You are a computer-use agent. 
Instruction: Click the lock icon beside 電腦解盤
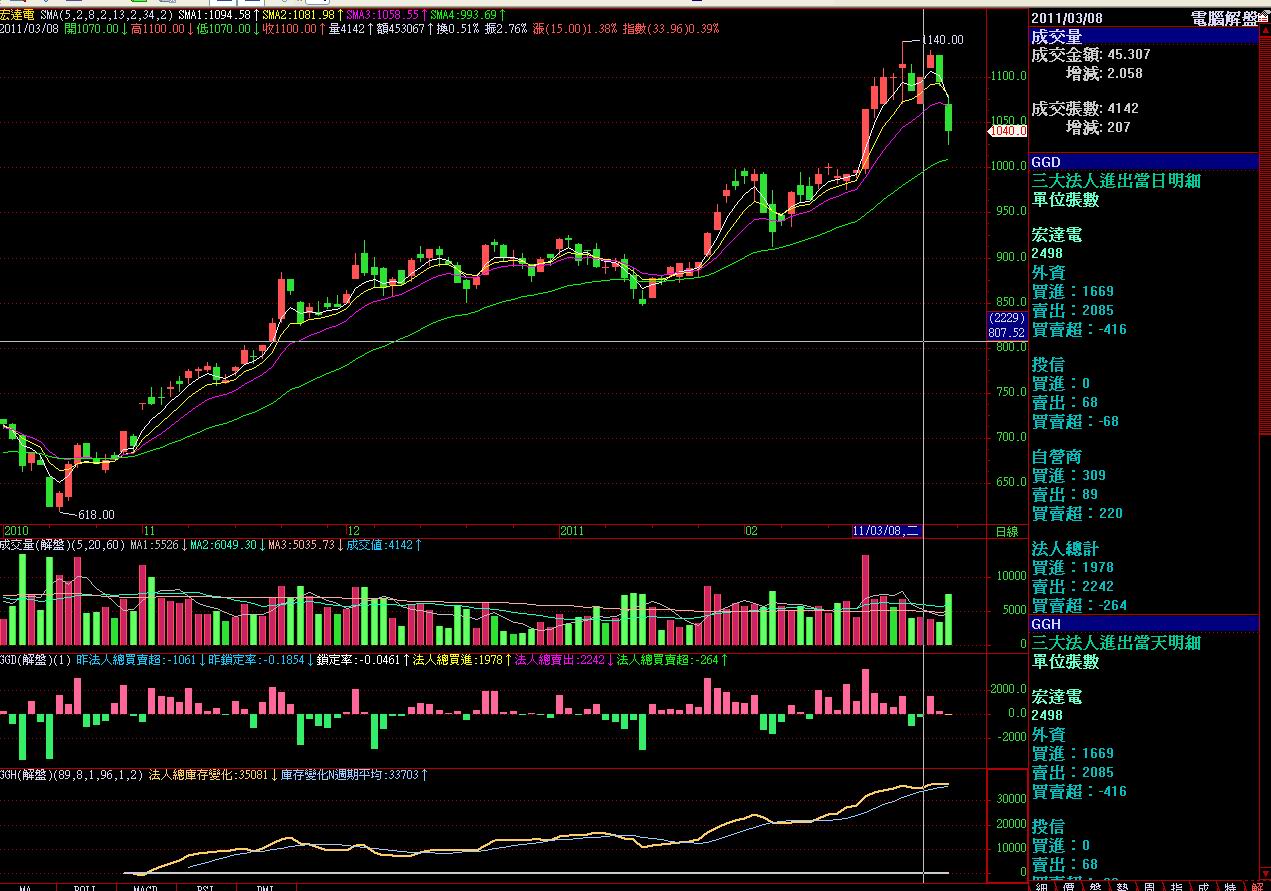pyautogui.click(x=1263, y=18)
